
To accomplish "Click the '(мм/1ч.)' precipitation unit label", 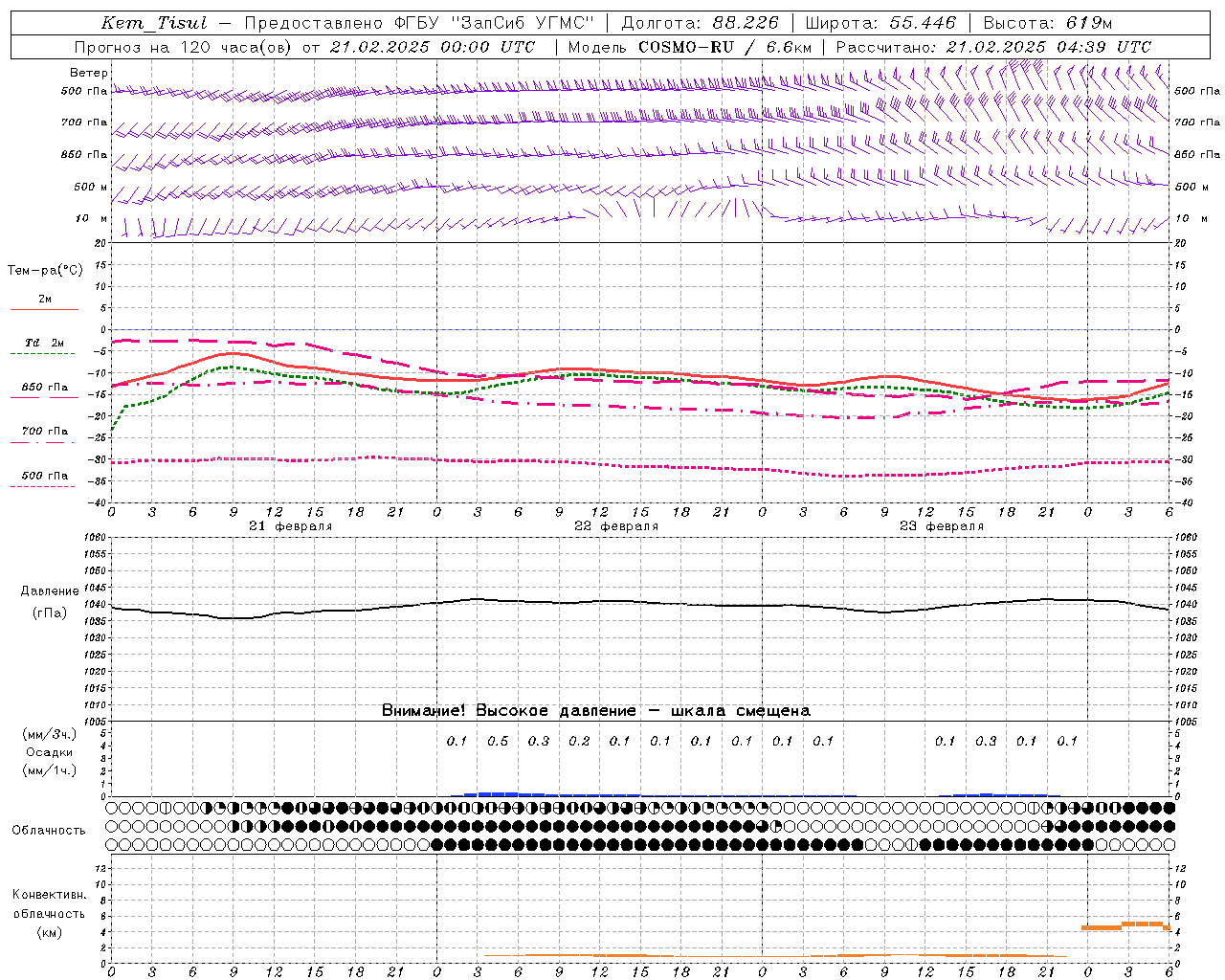I will [50, 770].
